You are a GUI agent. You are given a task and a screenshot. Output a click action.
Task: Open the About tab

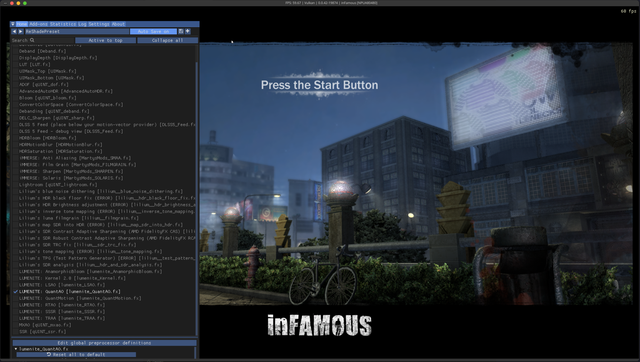click(x=118, y=24)
